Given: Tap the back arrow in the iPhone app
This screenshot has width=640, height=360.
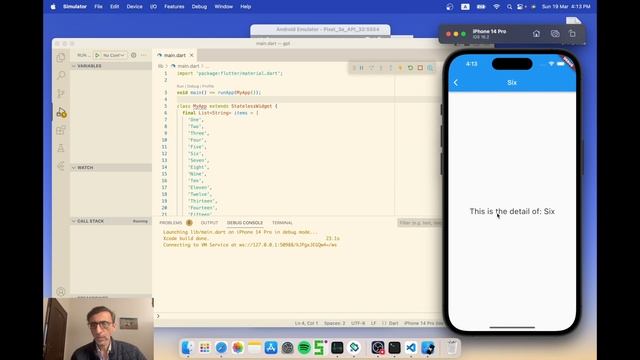Looking at the screenshot, I should [x=456, y=82].
